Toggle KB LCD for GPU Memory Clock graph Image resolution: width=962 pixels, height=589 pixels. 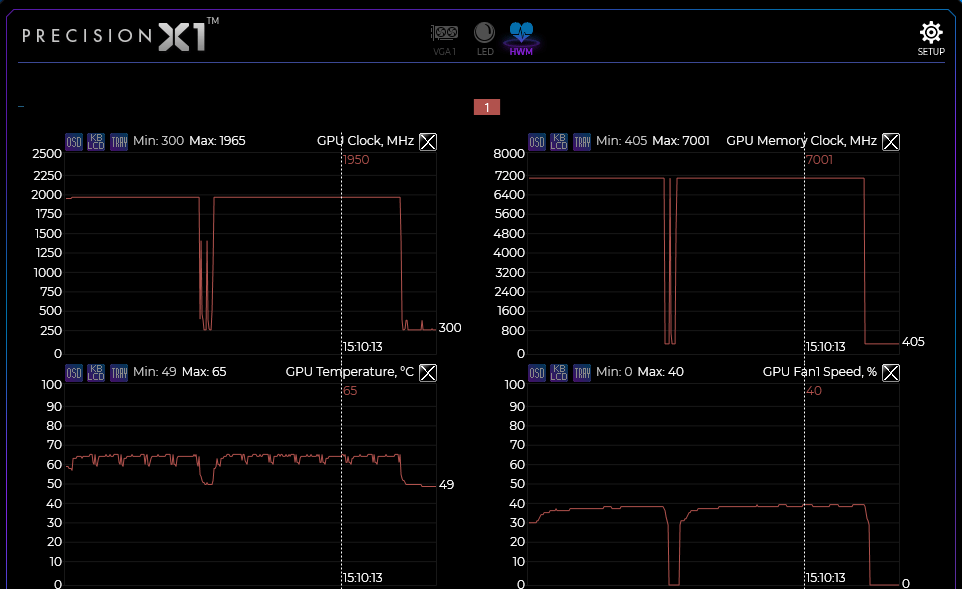[x=559, y=142]
